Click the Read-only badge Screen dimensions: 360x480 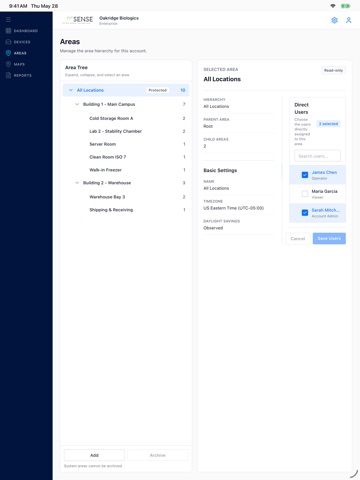[333, 70]
